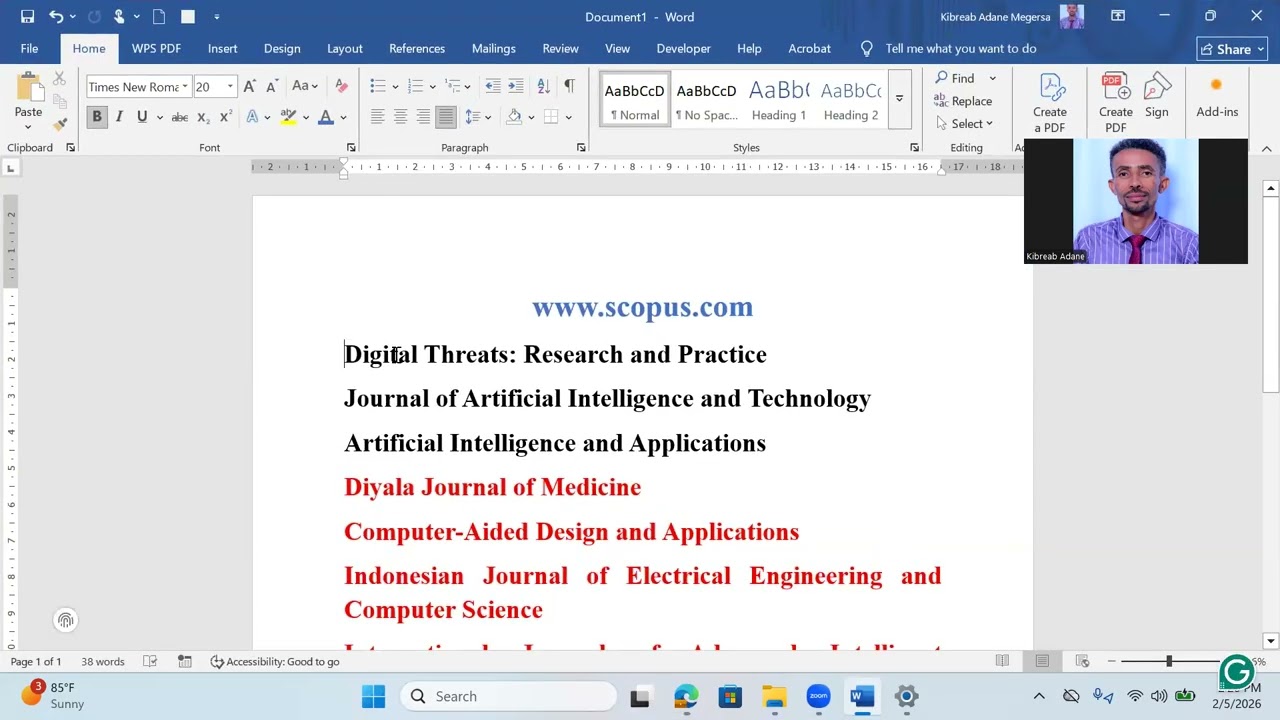The height and width of the screenshot is (720, 1280).
Task: Expand the Paste options arrow
Action: point(28,126)
